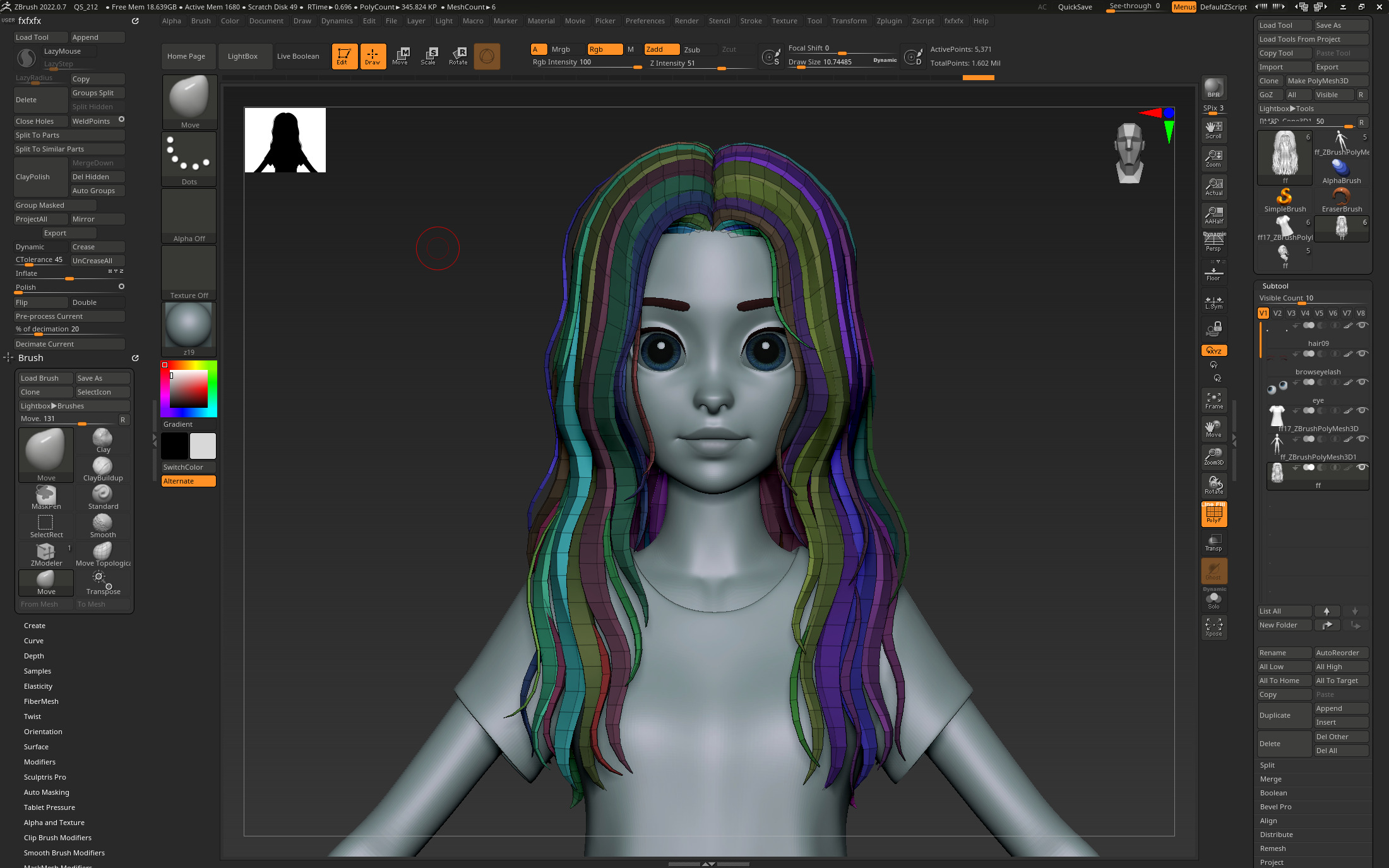The height and width of the screenshot is (868, 1389).
Task: Expand the Create brush section
Action: pyautogui.click(x=35, y=626)
